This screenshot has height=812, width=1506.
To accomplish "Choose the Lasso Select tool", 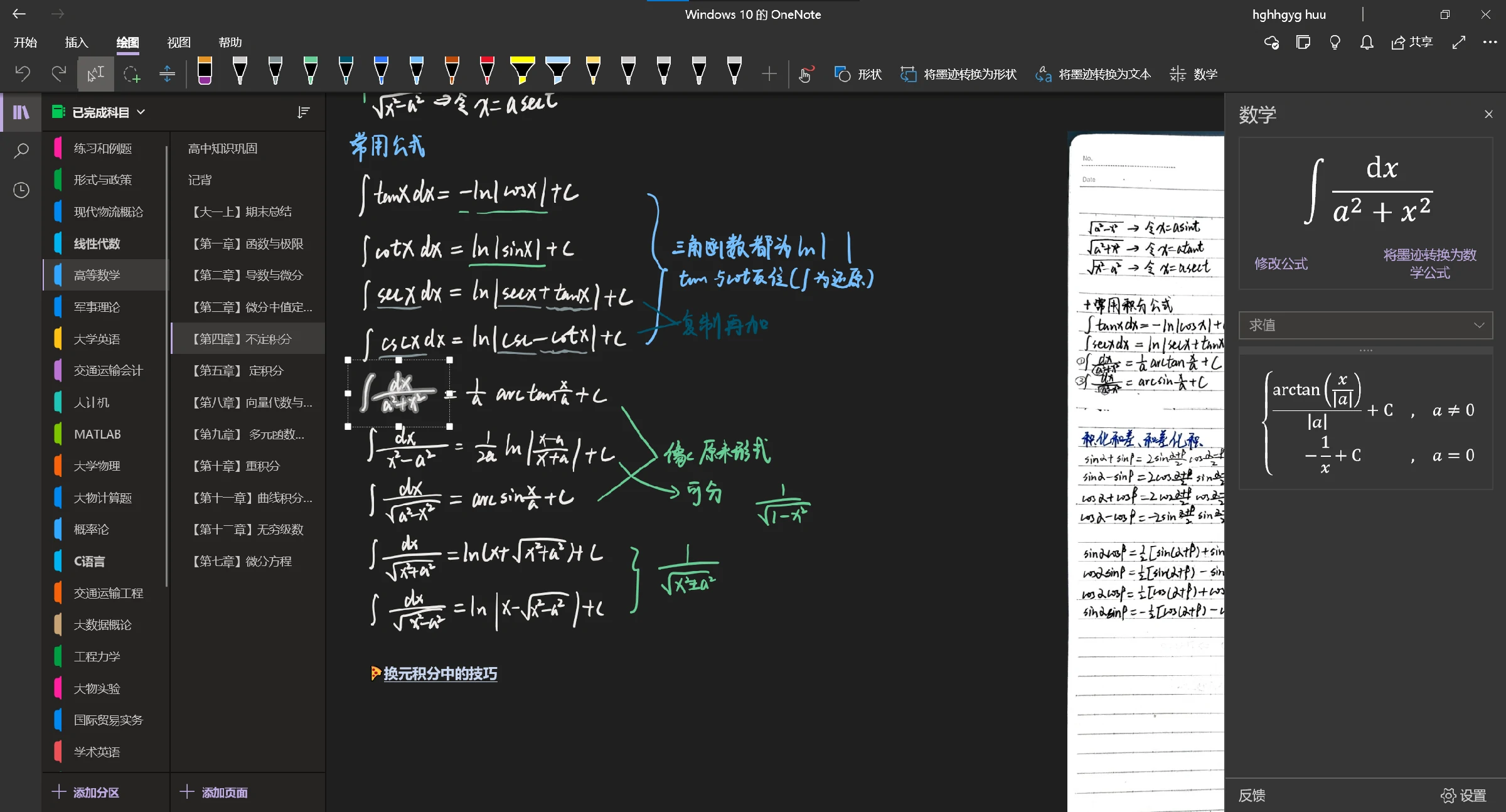I will (132, 74).
